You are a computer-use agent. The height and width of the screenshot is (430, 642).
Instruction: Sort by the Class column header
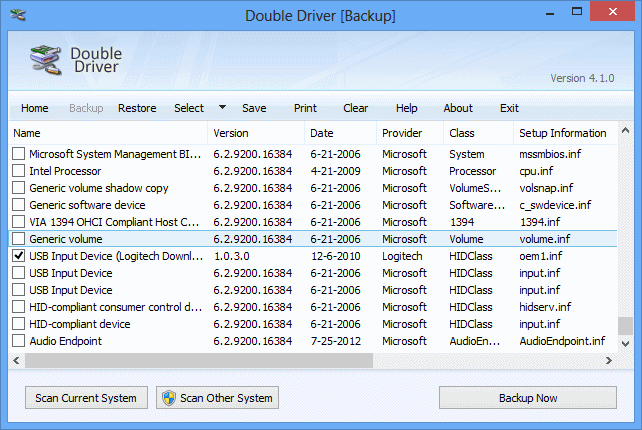tap(479, 133)
